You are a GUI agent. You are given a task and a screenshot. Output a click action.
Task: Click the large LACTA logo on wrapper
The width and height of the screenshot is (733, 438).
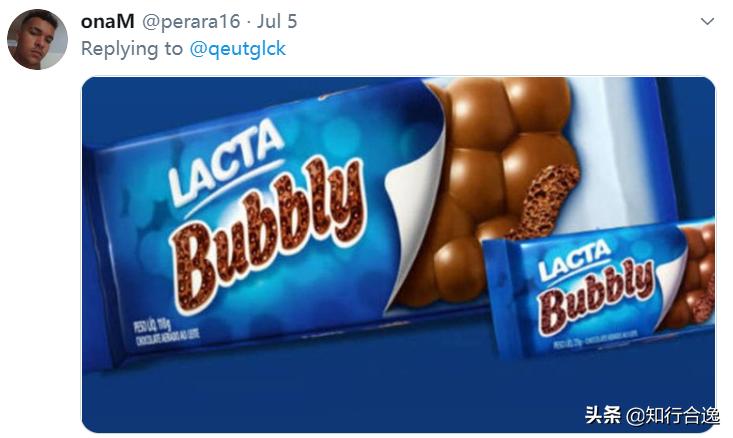[x=227, y=161]
